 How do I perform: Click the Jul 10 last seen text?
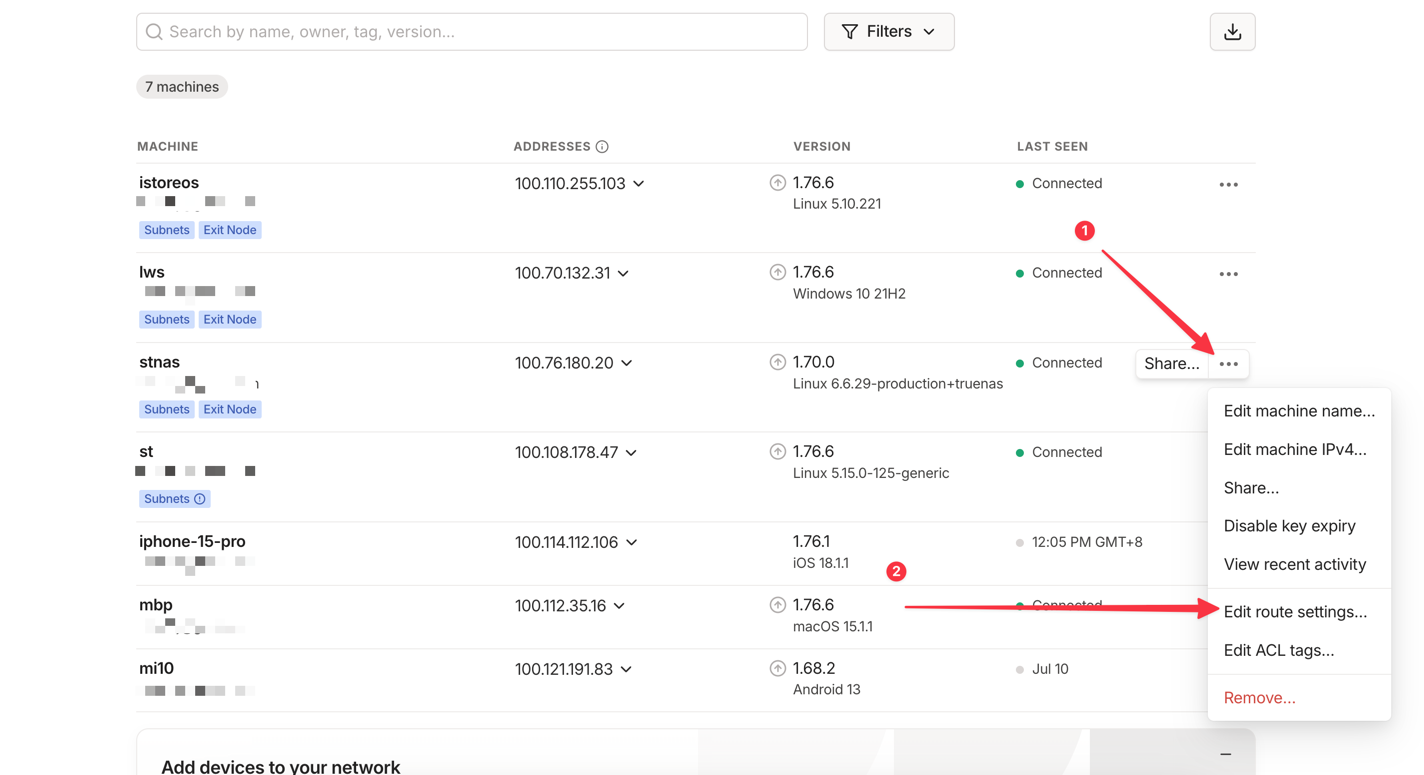[1050, 669]
